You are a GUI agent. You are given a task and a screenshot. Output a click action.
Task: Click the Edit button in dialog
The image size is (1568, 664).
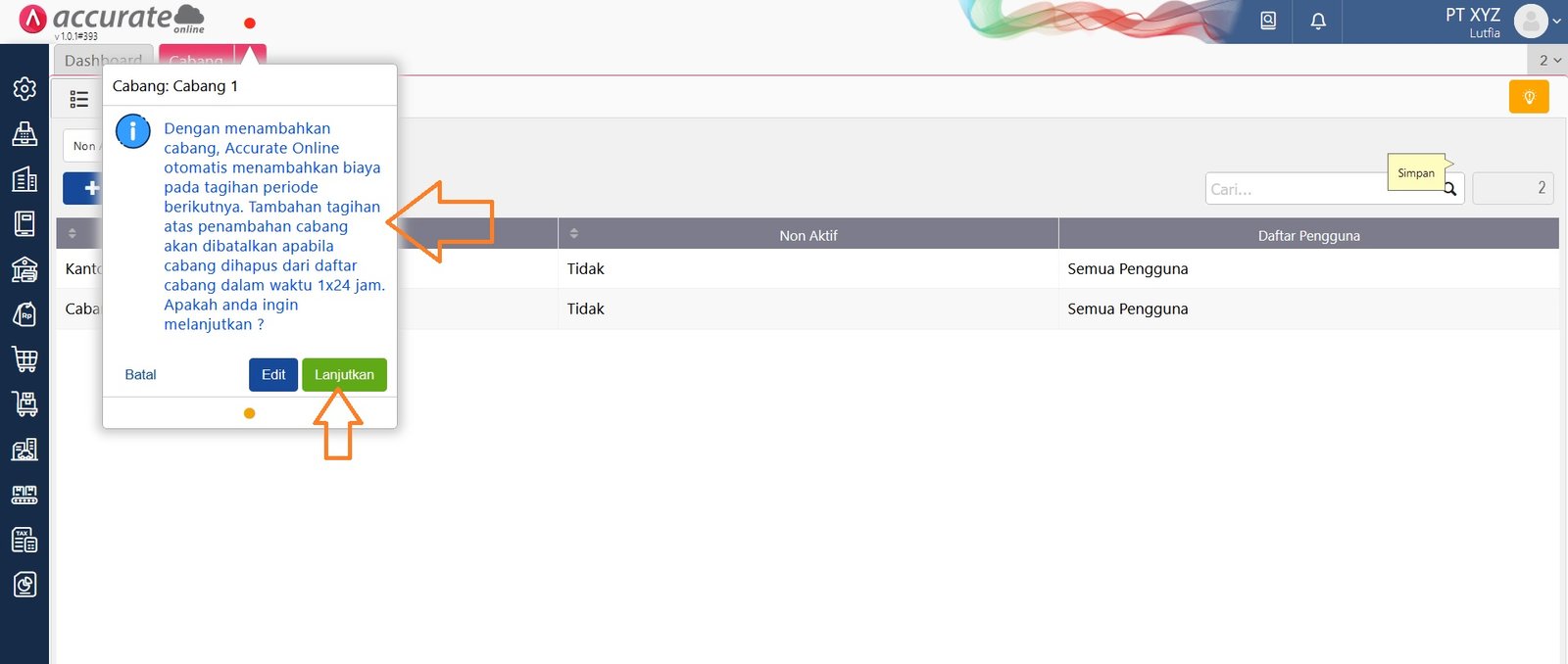point(273,374)
